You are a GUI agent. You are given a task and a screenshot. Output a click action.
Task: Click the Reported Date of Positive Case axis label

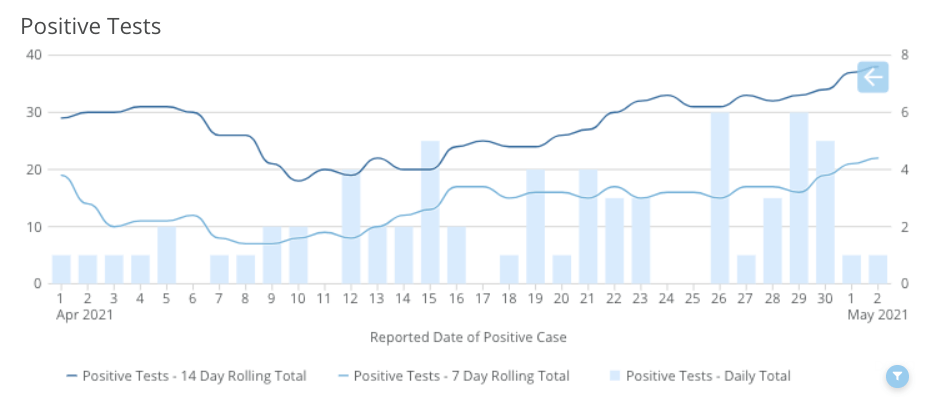click(468, 337)
